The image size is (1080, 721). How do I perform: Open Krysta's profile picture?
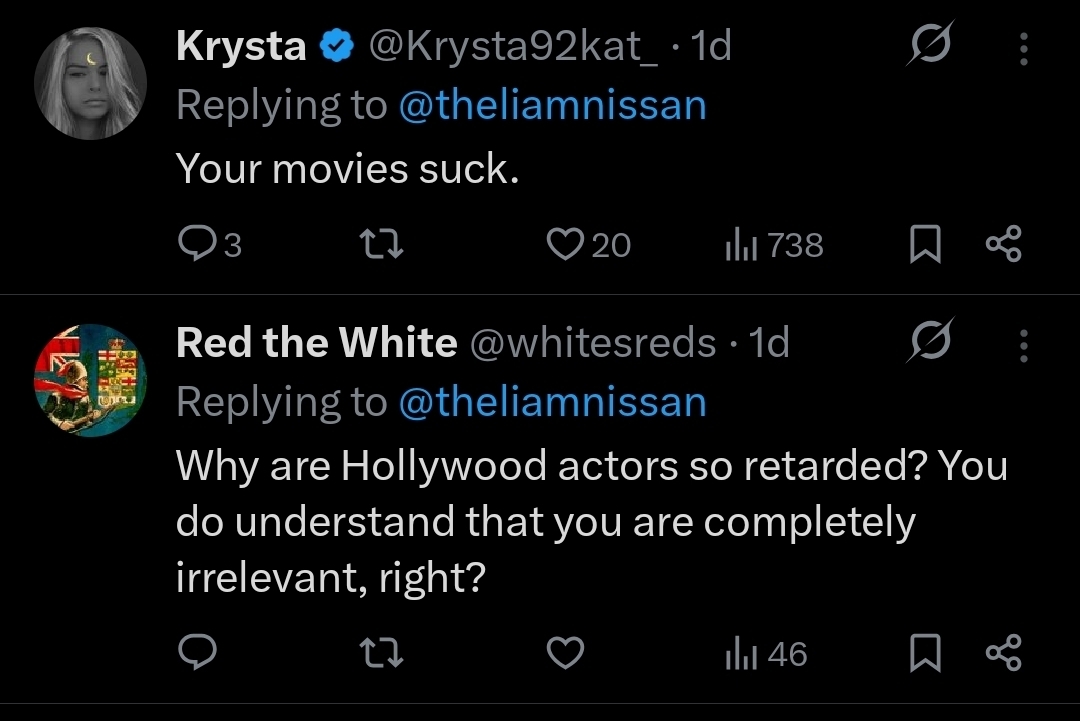91,83
